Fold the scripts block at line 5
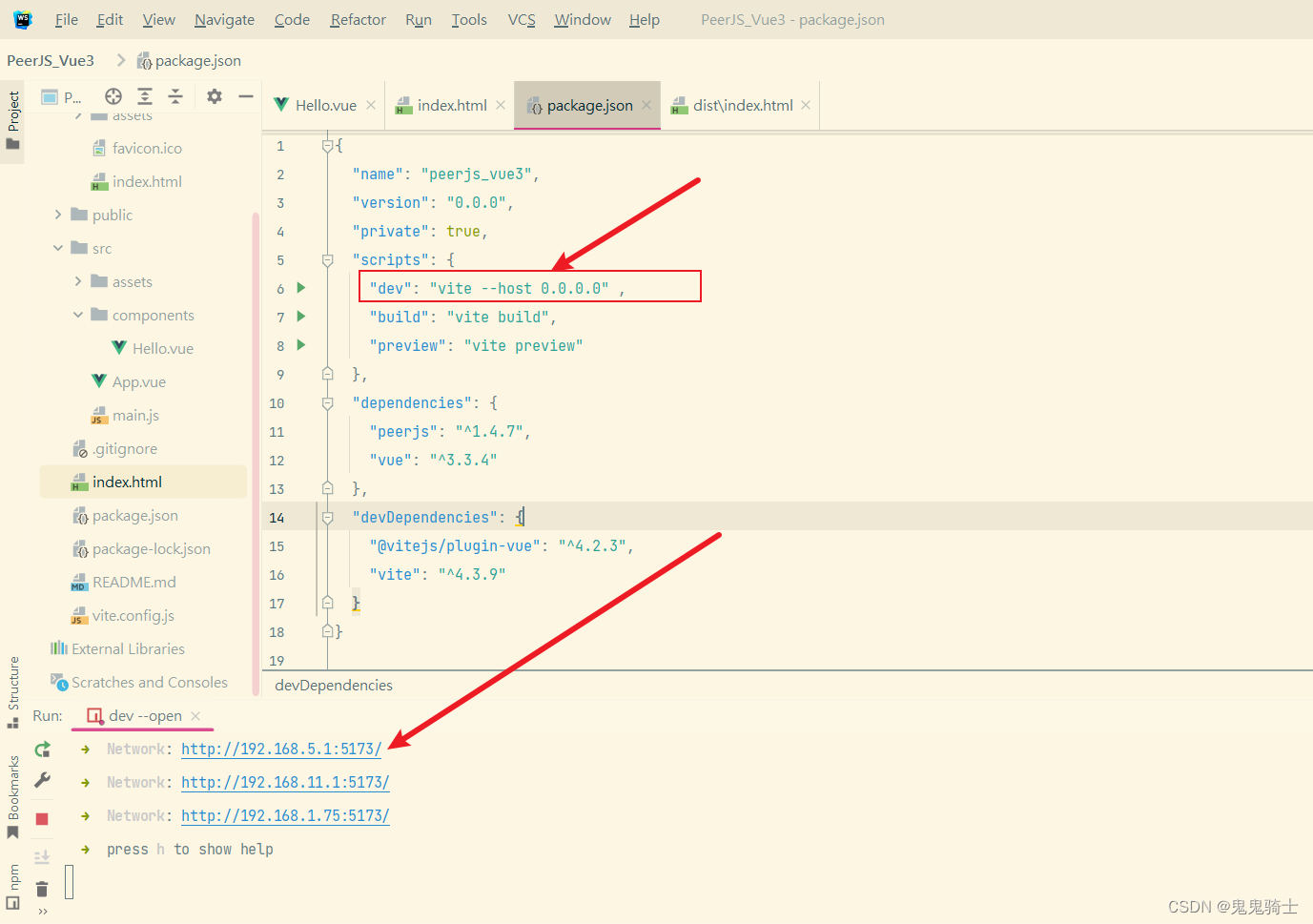Screen dimensions: 1313x924 [x=328, y=259]
